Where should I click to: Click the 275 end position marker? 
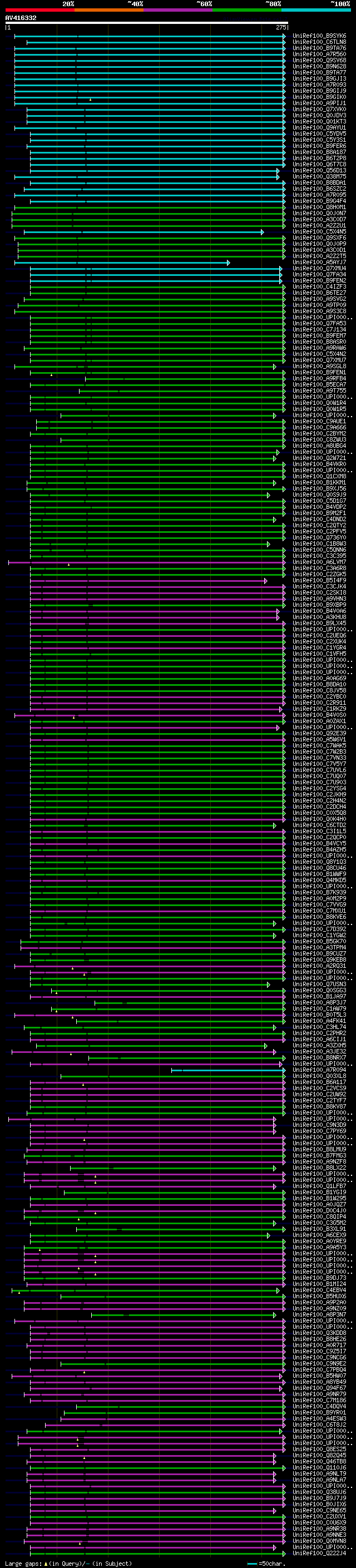(x=281, y=27)
